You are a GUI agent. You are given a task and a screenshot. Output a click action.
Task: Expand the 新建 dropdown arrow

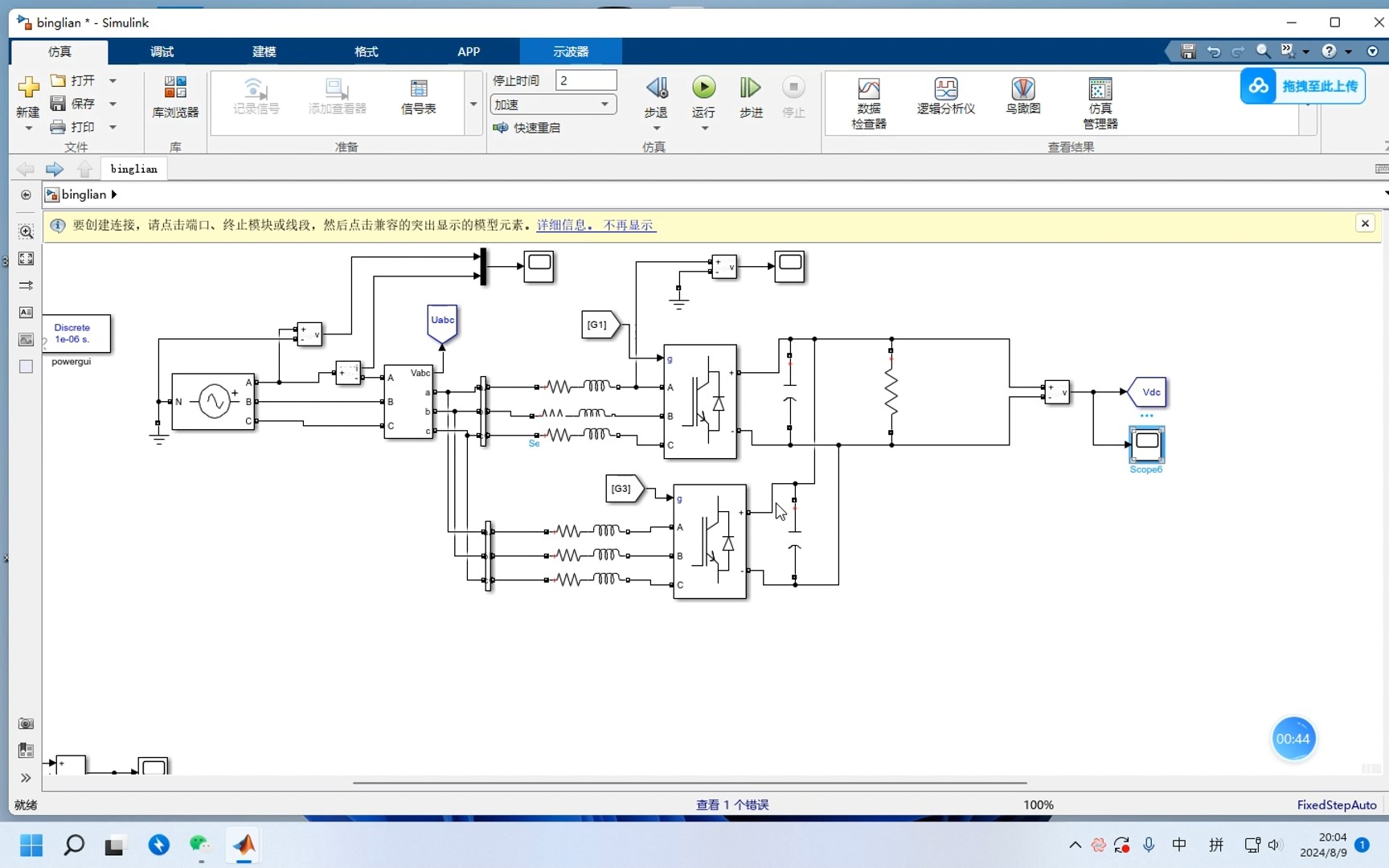(x=28, y=129)
